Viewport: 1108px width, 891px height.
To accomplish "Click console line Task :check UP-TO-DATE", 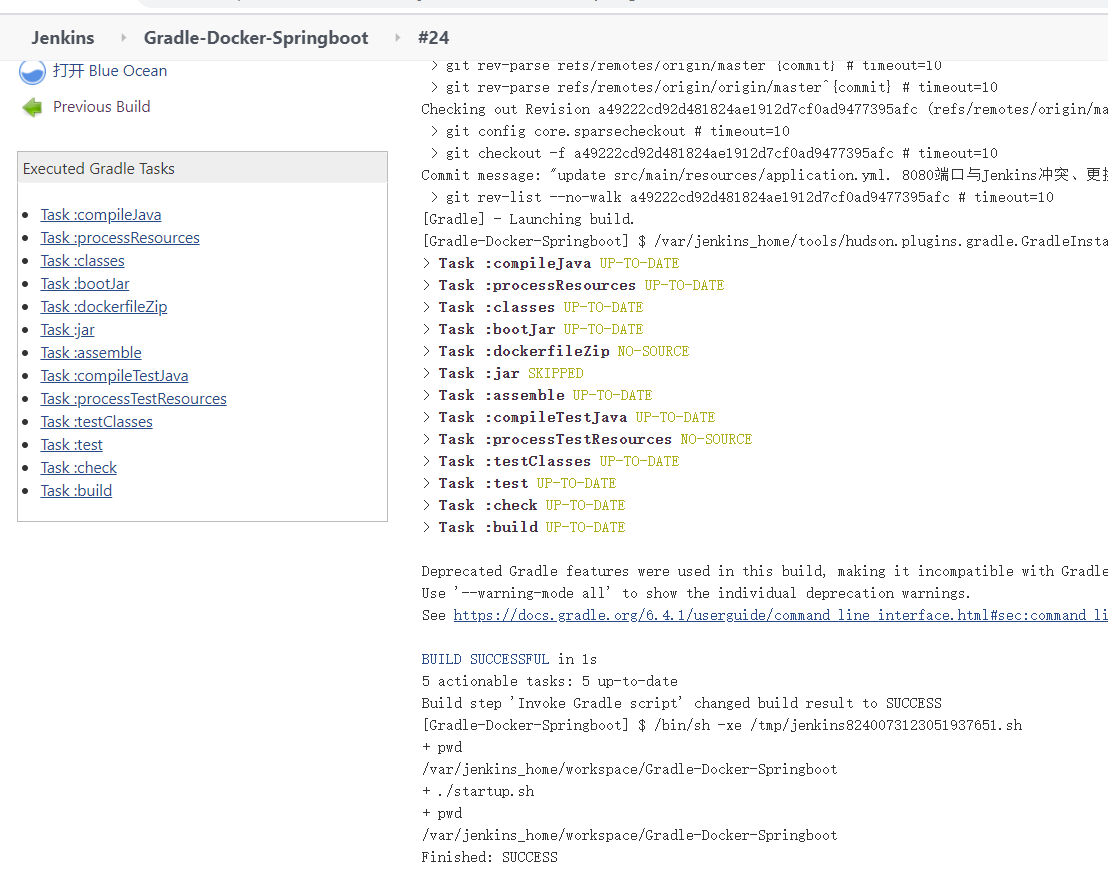I will pyautogui.click(x=524, y=505).
